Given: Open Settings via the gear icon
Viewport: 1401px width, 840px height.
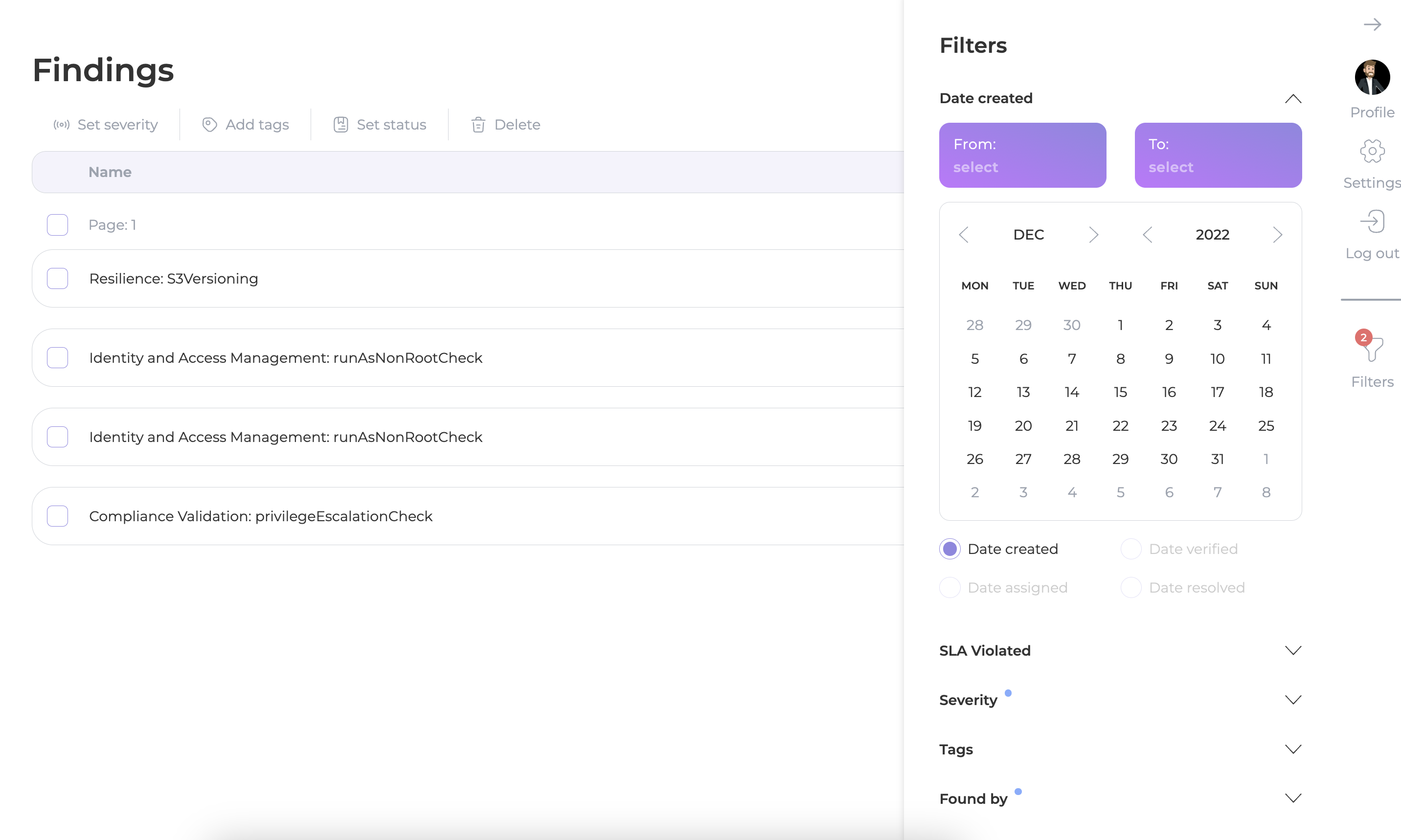Looking at the screenshot, I should (x=1372, y=151).
